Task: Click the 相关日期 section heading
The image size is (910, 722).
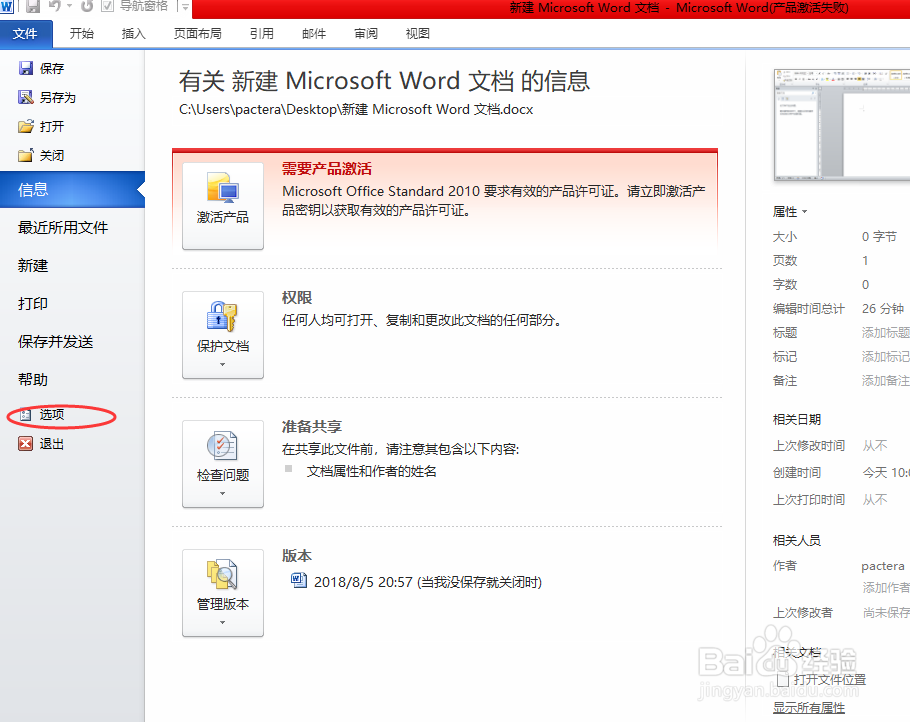Action: click(797, 420)
